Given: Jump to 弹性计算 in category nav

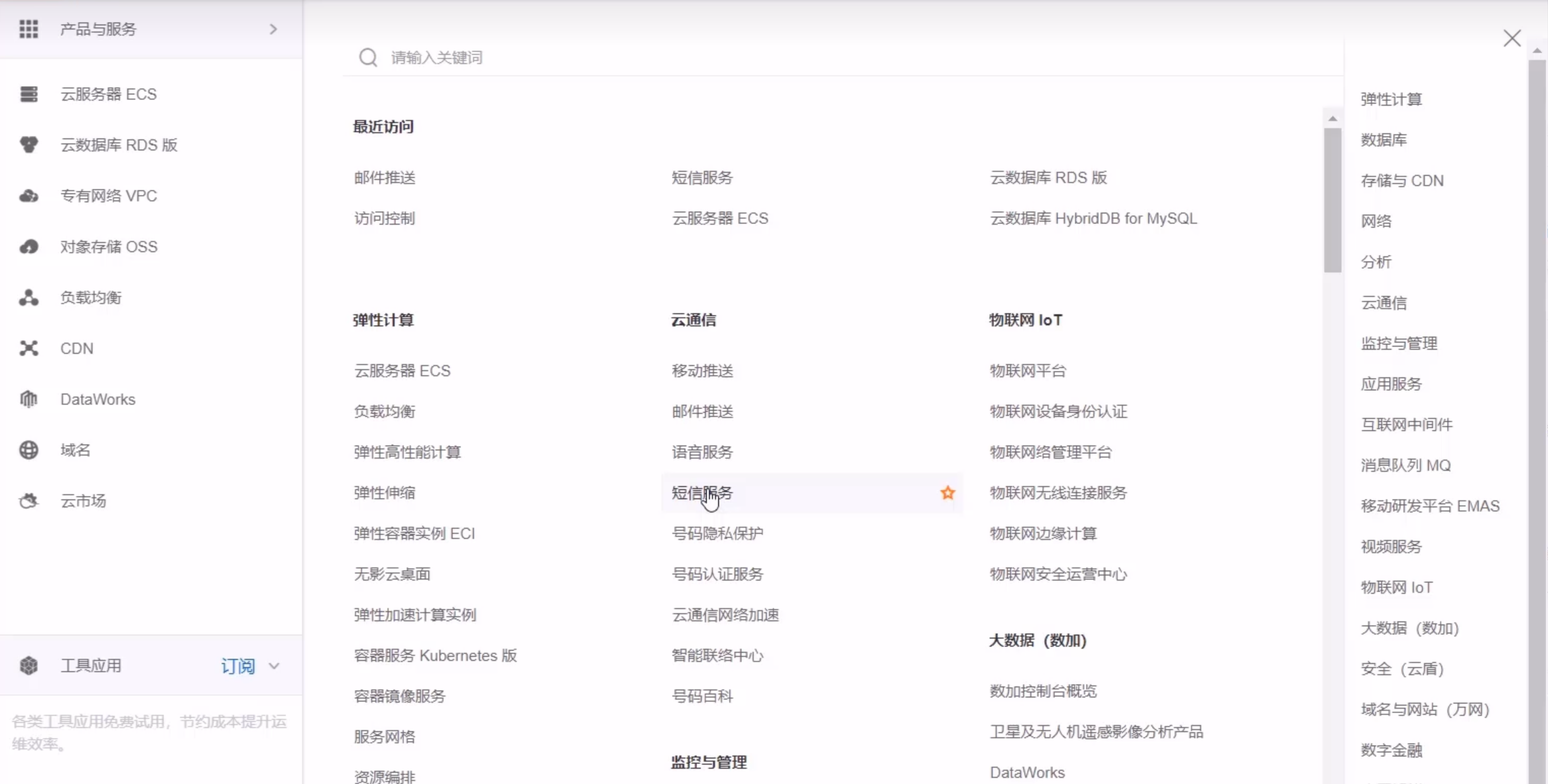Looking at the screenshot, I should coord(1391,99).
